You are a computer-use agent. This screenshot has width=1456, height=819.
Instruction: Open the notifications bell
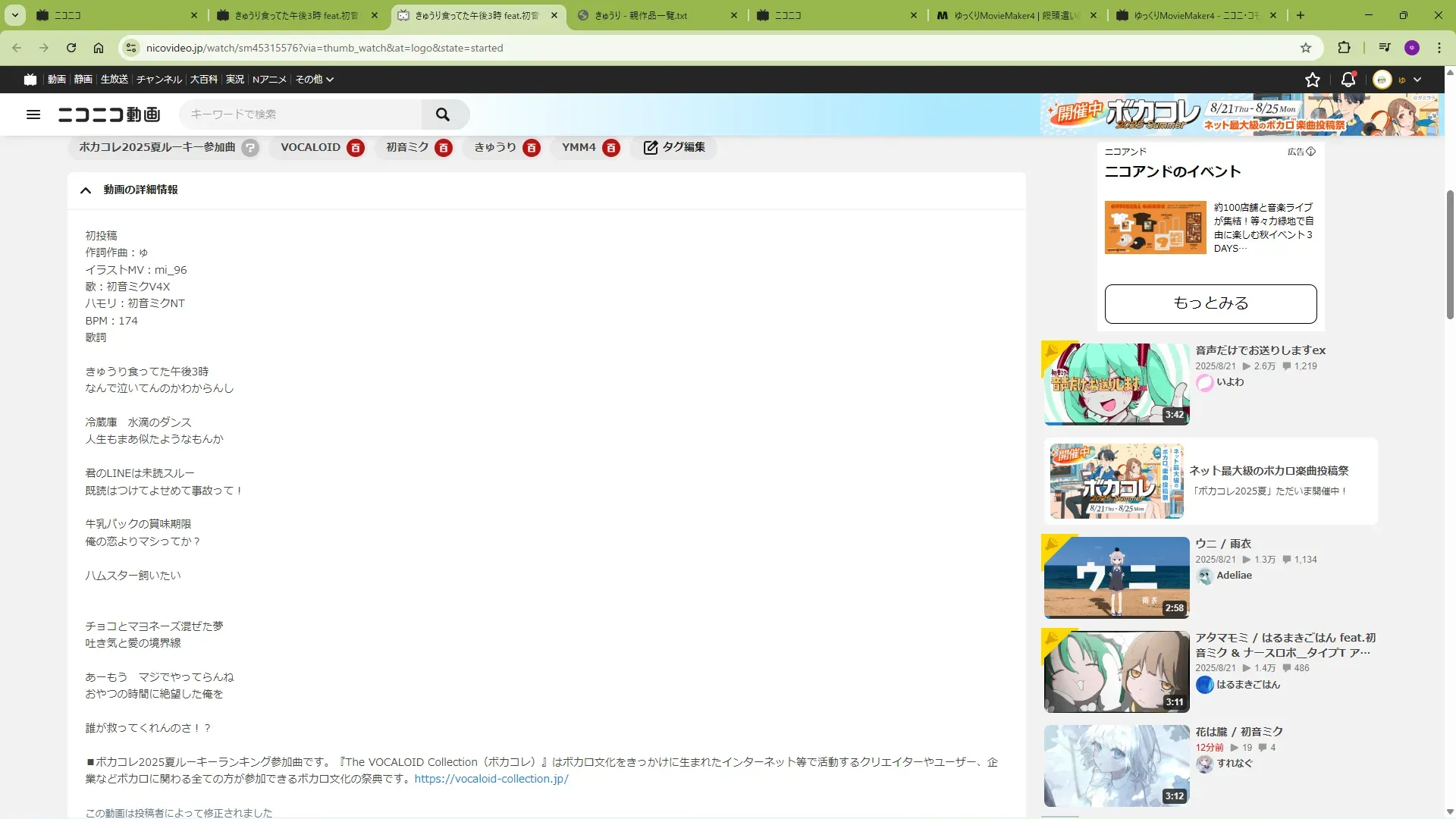tap(1348, 80)
